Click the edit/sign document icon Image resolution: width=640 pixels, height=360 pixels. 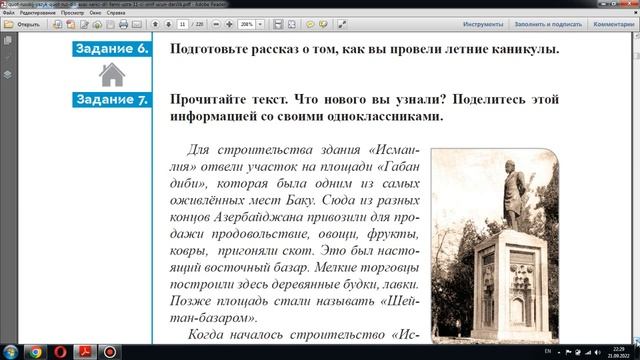tap(84, 24)
